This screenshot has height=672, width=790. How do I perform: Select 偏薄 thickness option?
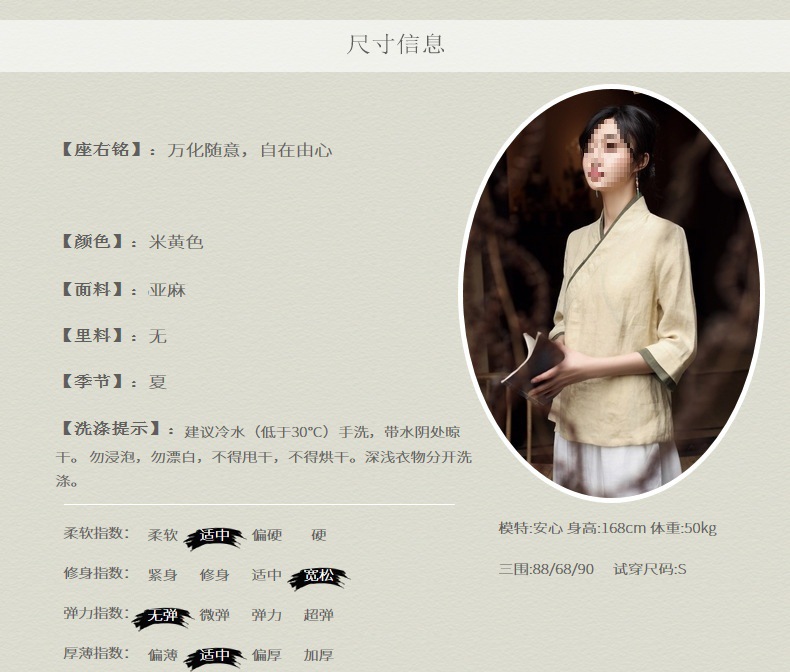point(162,655)
